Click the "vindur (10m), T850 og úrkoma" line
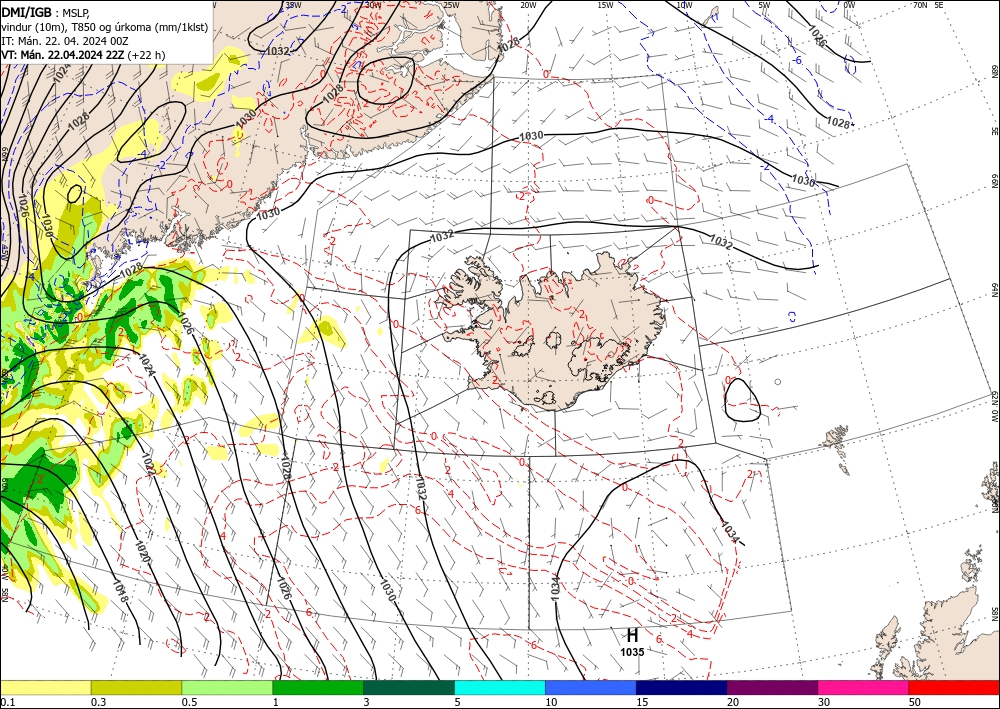 pos(105,26)
